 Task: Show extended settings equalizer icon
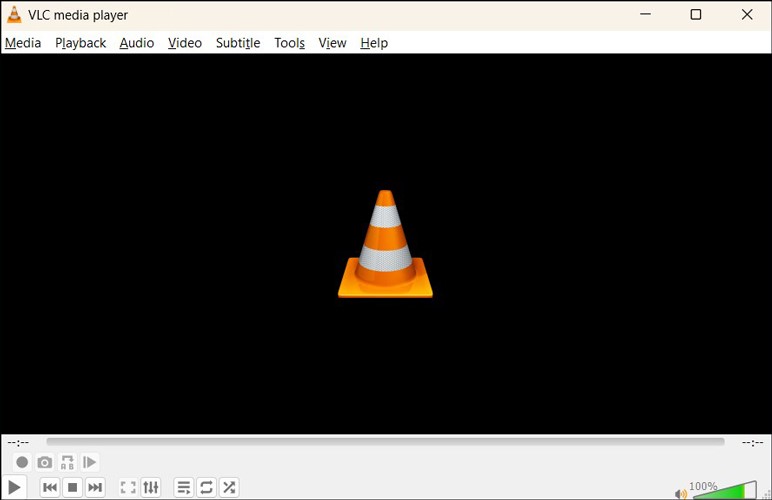[151, 487]
